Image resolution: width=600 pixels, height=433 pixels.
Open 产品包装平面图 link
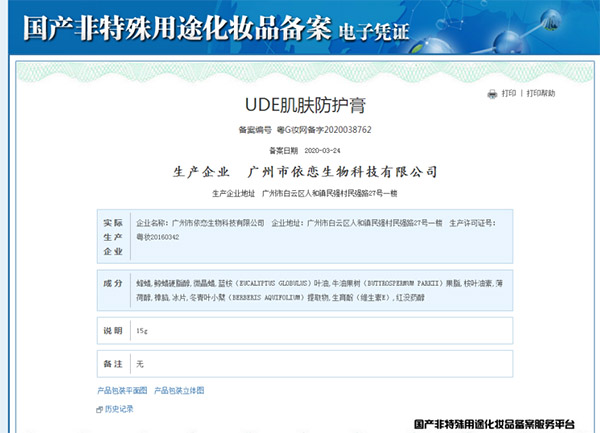coord(122,391)
